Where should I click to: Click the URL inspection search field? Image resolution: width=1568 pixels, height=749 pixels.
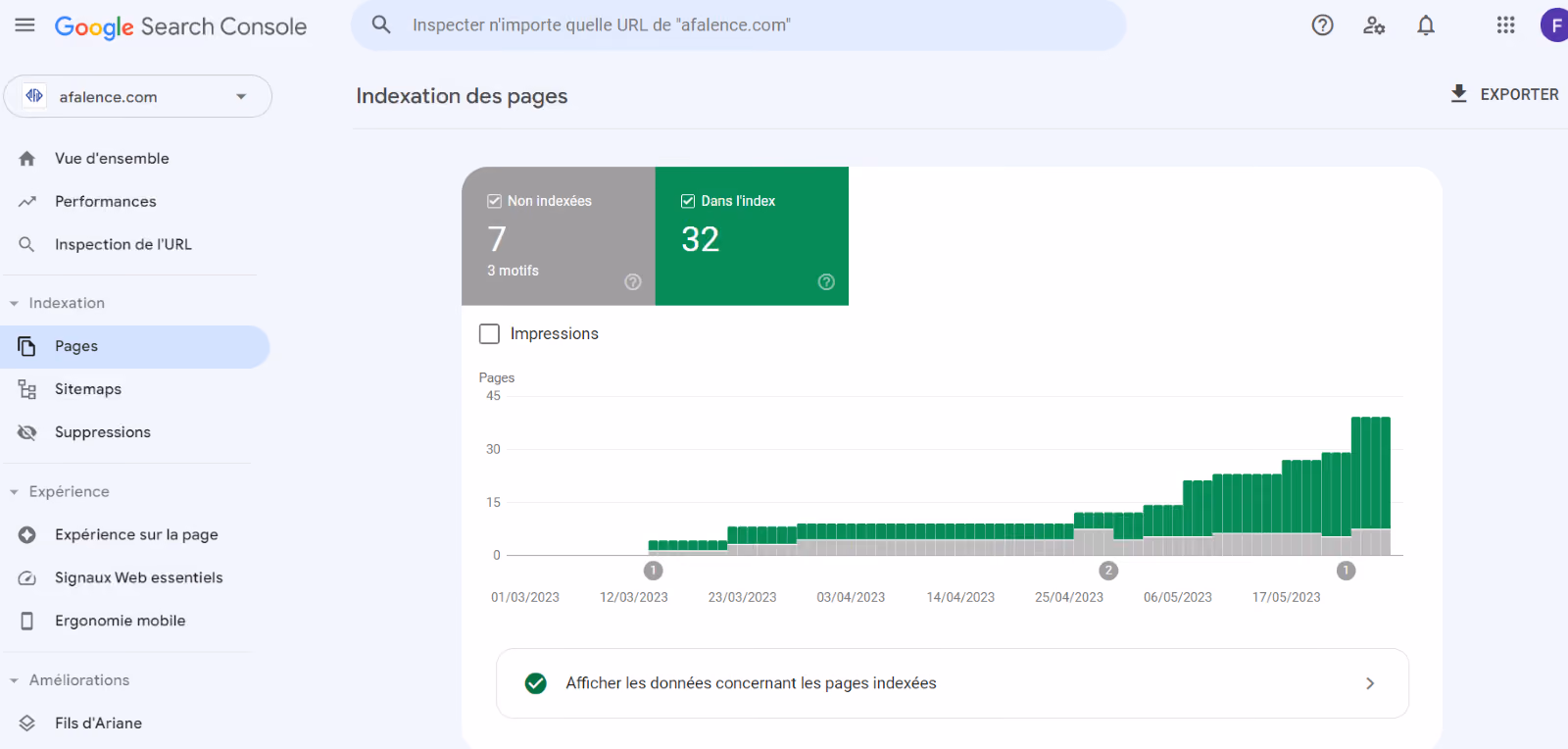coord(739,25)
